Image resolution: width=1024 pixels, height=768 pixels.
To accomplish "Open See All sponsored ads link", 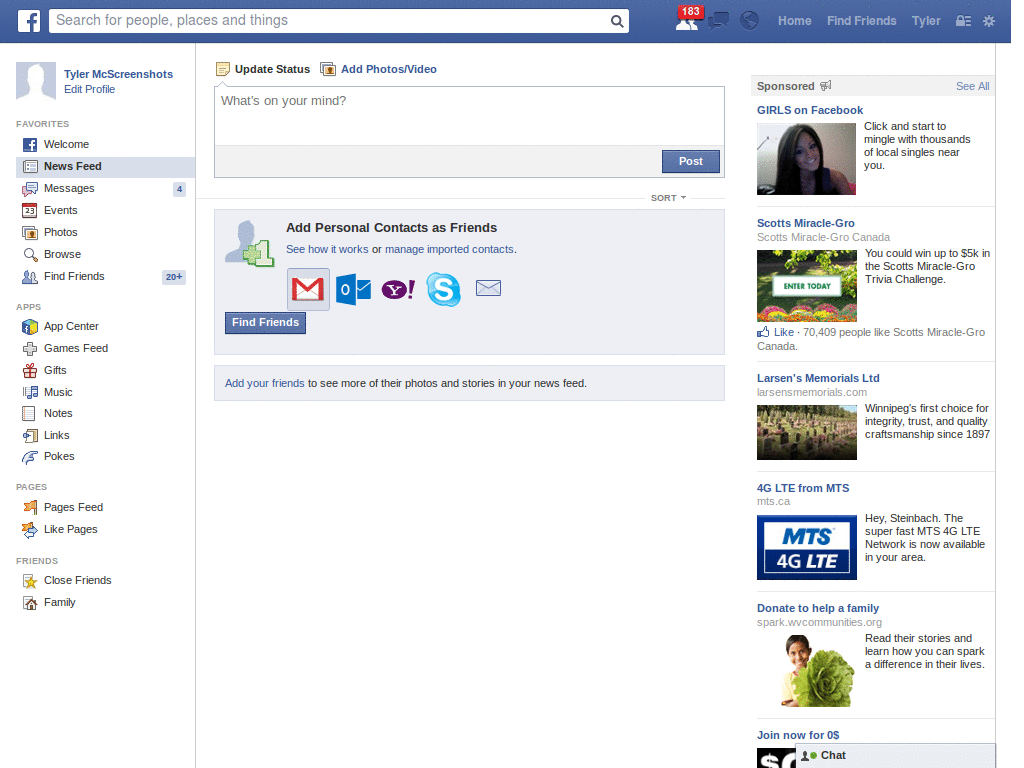I will 972,86.
